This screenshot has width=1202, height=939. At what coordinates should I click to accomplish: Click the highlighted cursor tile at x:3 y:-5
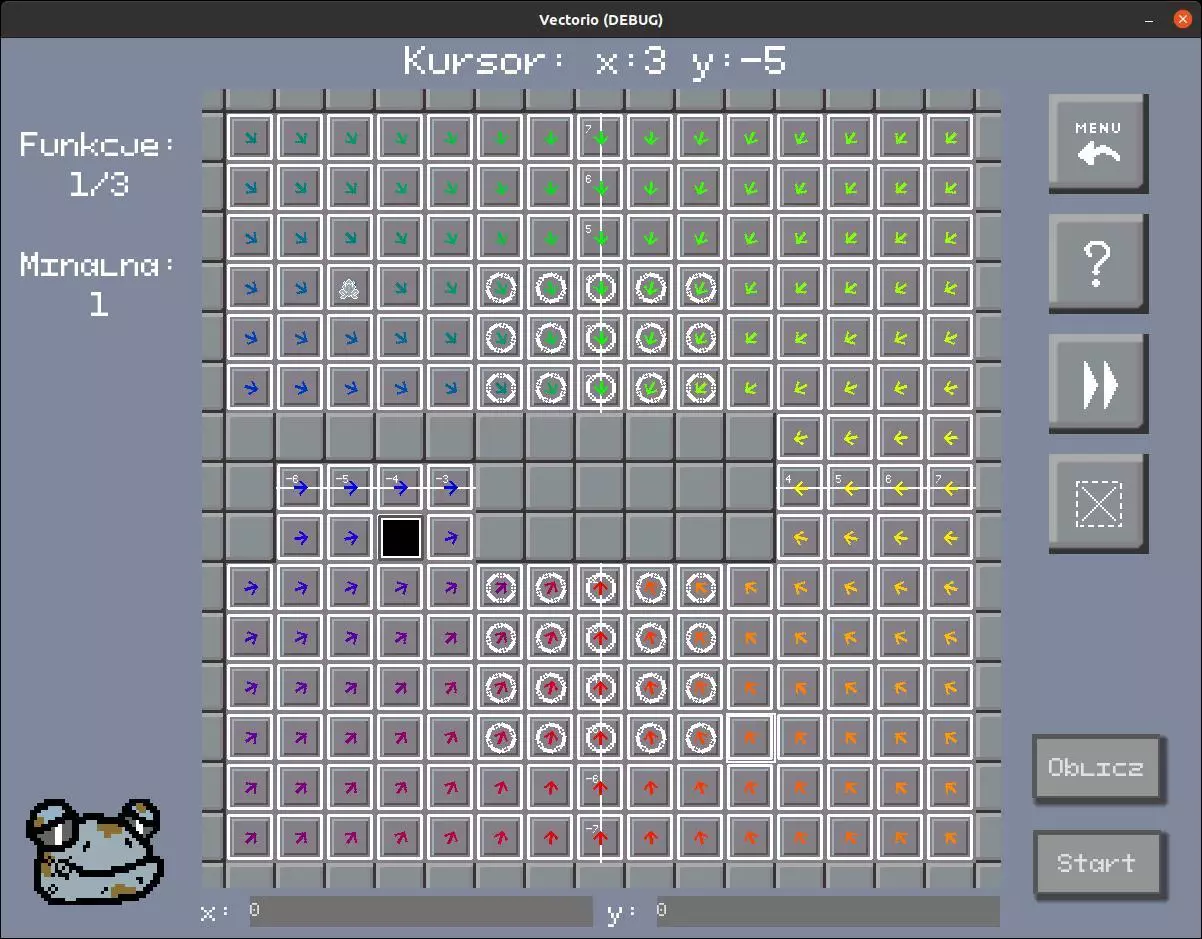click(x=750, y=738)
